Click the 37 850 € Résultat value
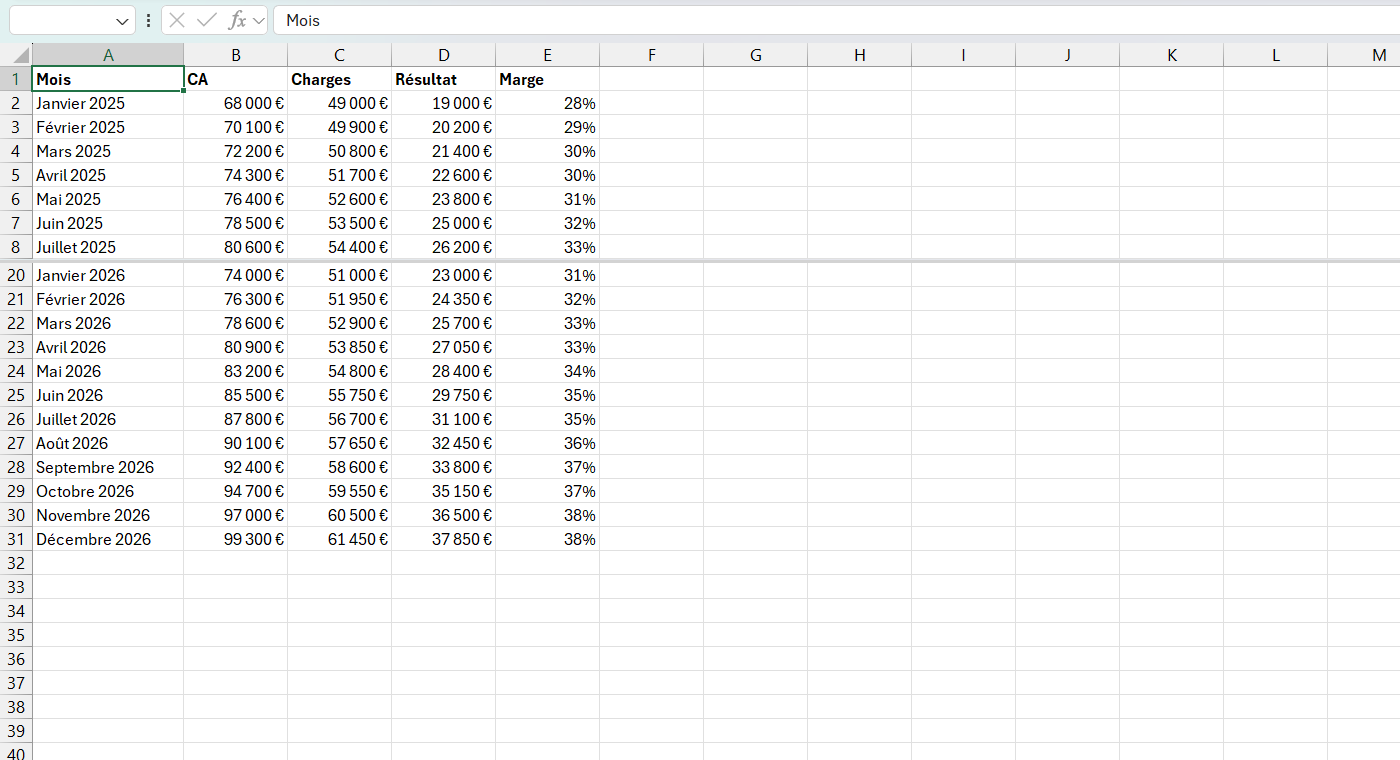Screen dimensions: 1400x760 point(444,539)
